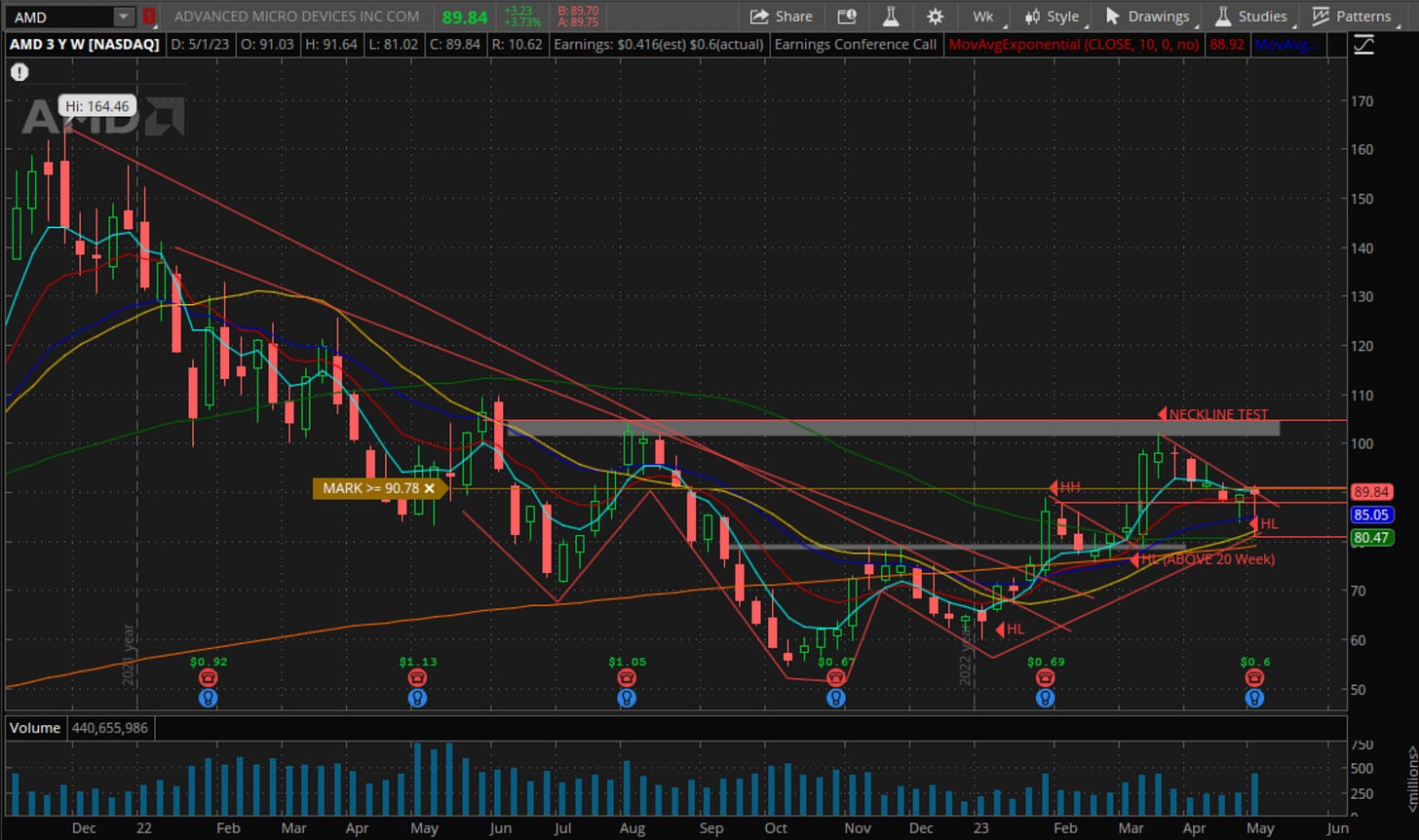Viewport: 1419px width, 840px height.
Task: Click the earnings phone icon under $0.92
Action: tap(208, 678)
